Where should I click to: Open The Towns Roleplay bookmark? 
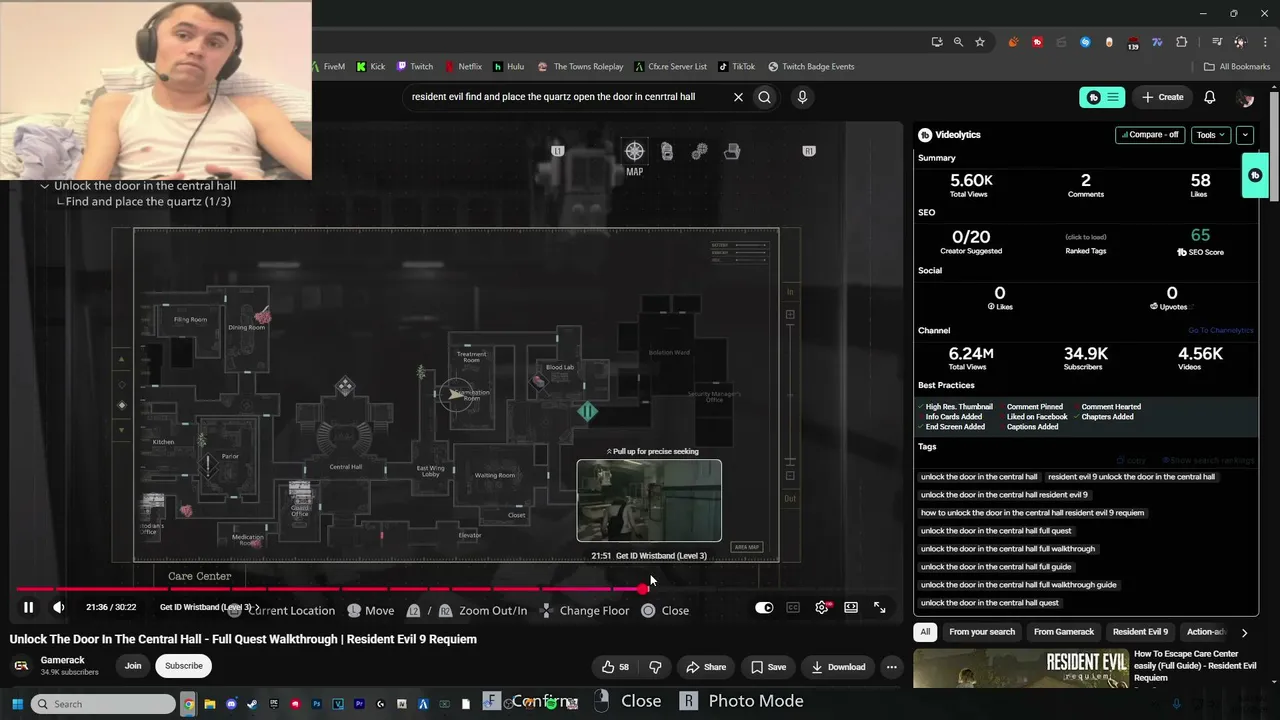click(581, 67)
